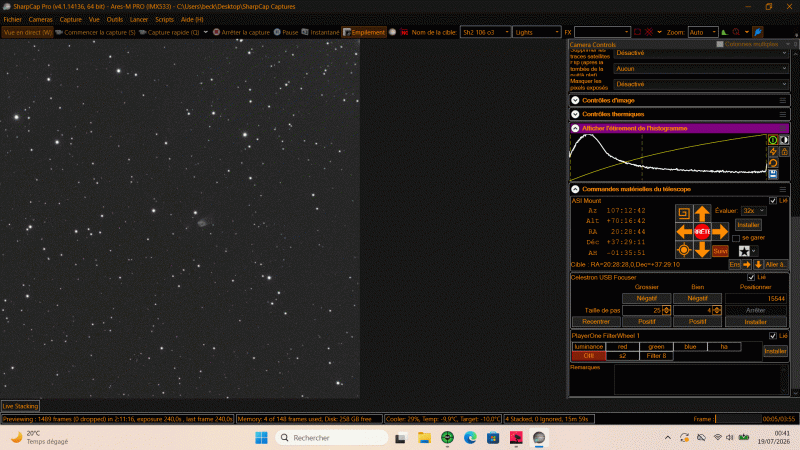
Task: Open the star favorites icon in mount controls
Action: 744,251
